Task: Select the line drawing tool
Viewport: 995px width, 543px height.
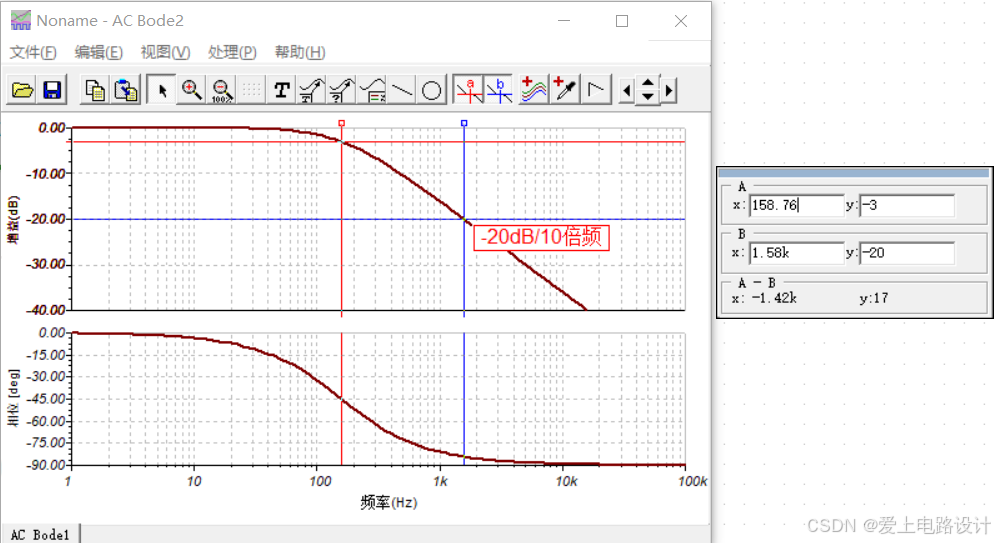Action: click(x=402, y=90)
